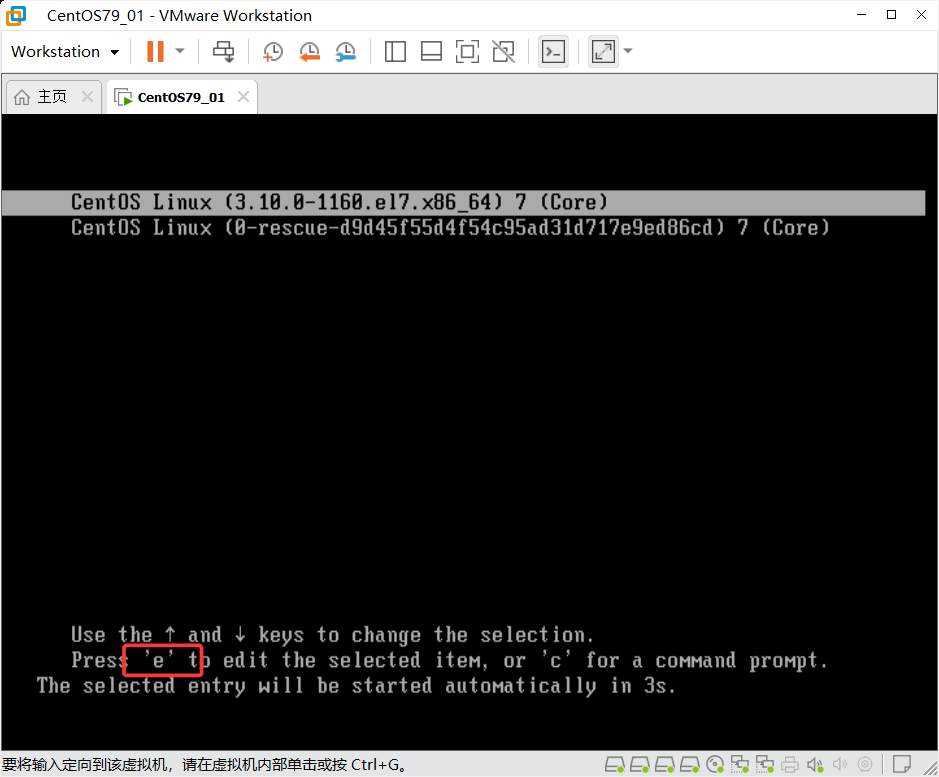
Task: Click the VMware Workstation logo in title bar
Action: [x=16, y=16]
